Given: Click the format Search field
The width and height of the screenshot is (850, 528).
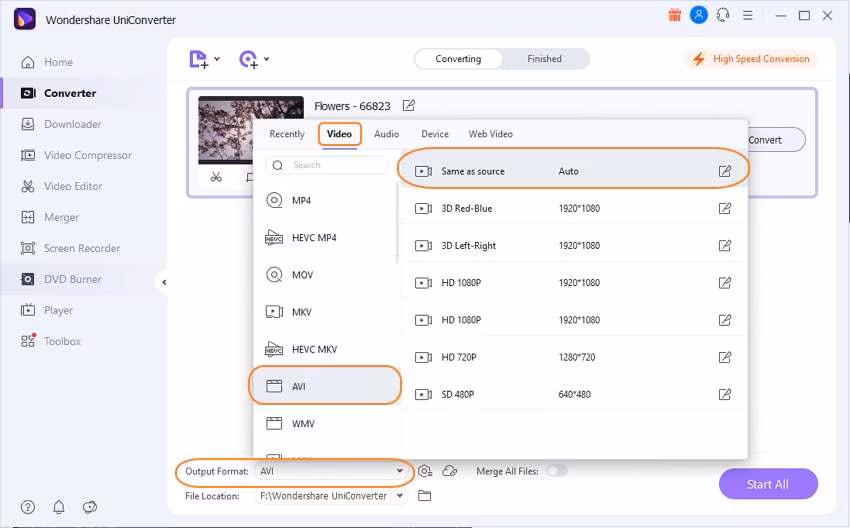Looking at the screenshot, I should pos(327,165).
